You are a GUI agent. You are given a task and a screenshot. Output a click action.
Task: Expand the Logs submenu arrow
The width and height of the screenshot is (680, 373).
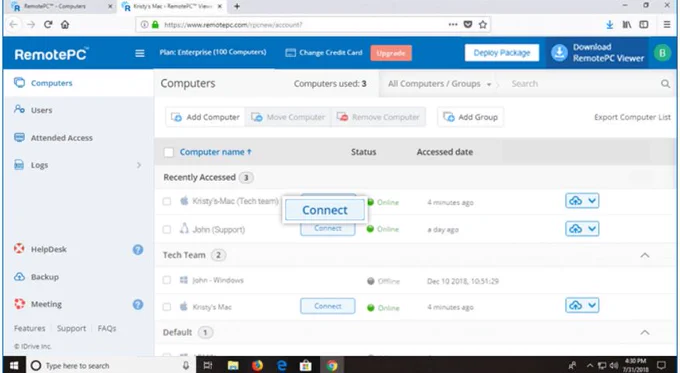point(139,165)
